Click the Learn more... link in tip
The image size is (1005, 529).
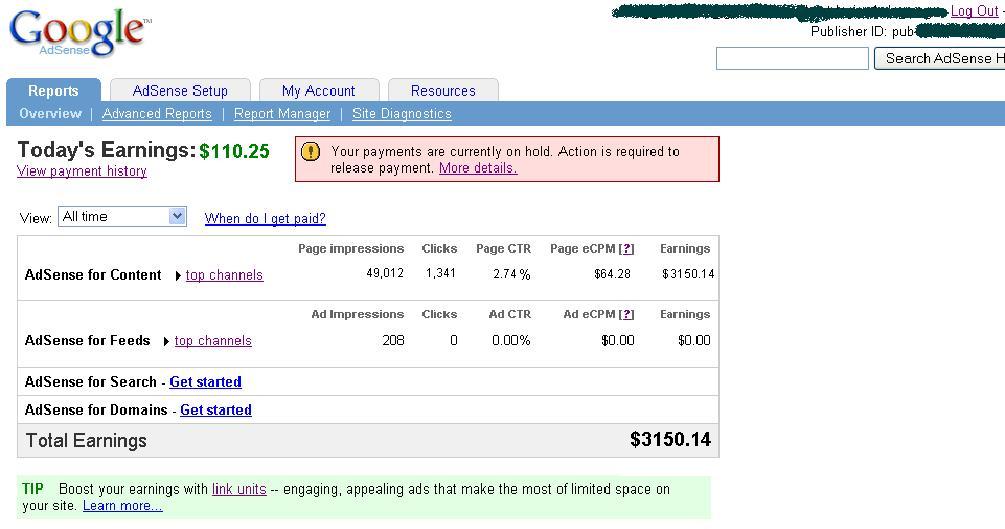pos(122,506)
